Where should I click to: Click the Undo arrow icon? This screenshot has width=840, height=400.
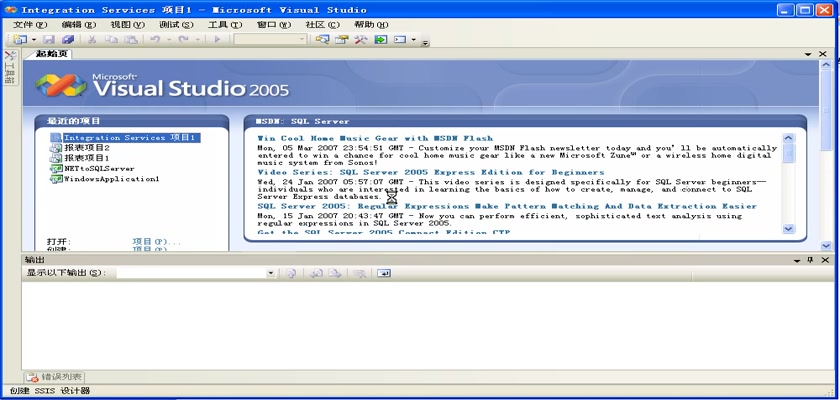point(155,40)
